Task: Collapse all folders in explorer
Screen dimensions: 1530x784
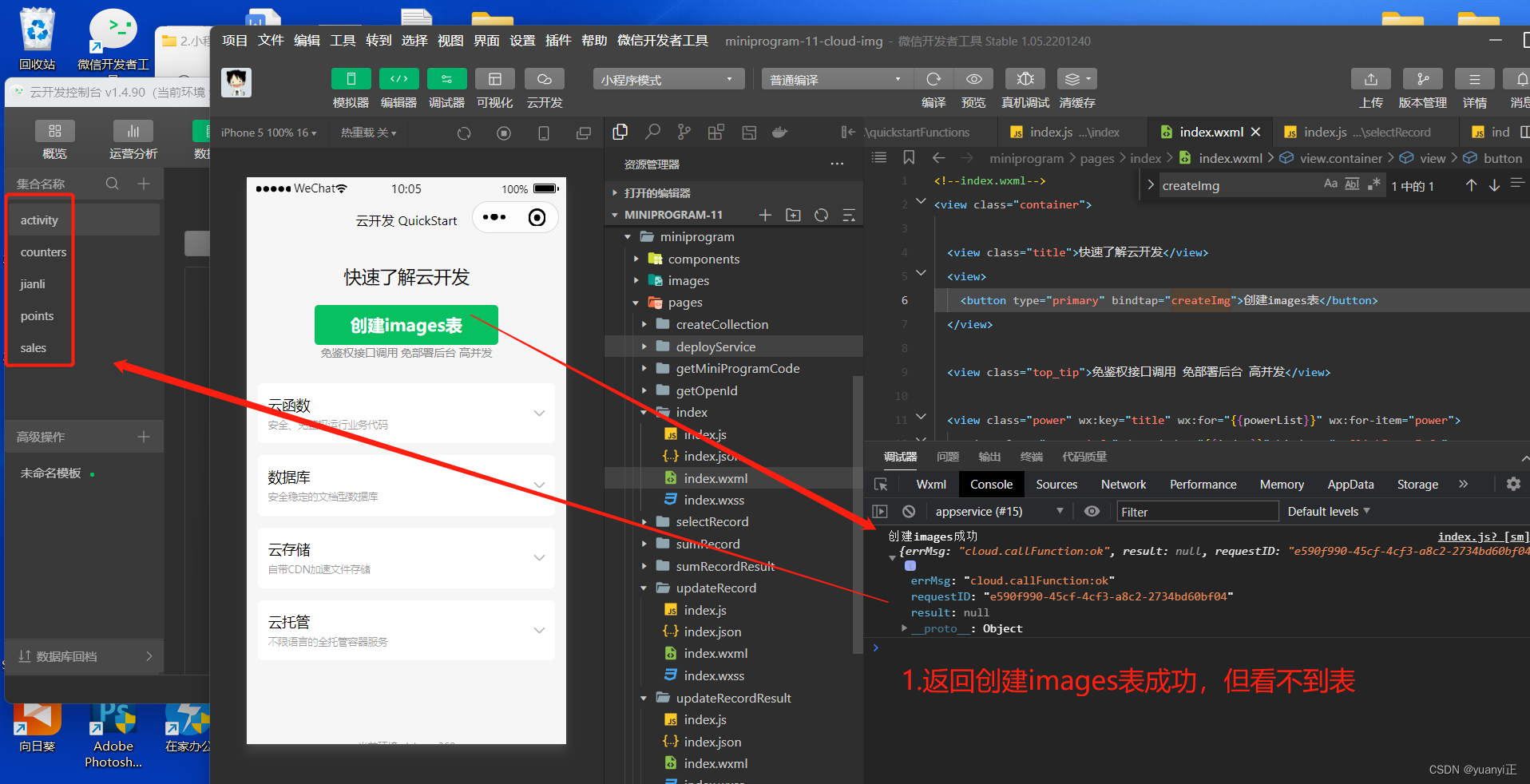Action: tap(849, 215)
